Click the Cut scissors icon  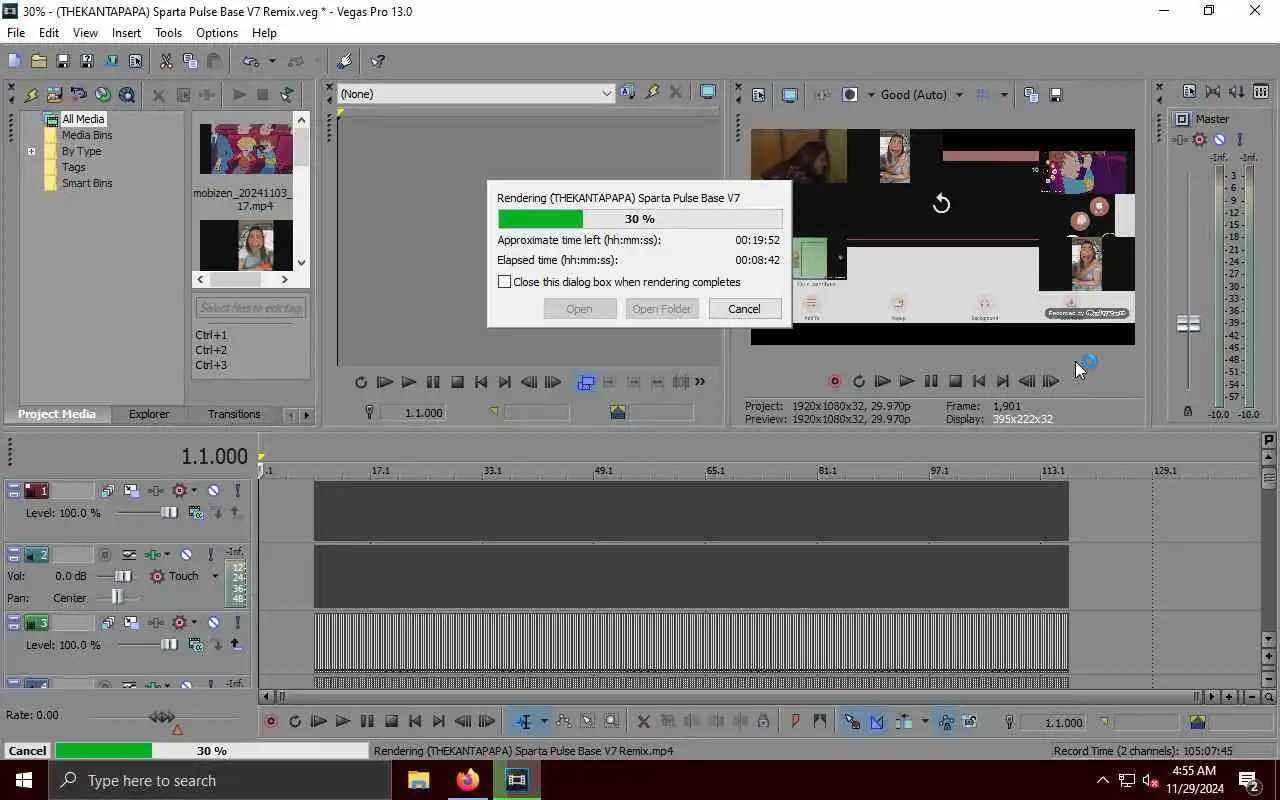(x=166, y=61)
